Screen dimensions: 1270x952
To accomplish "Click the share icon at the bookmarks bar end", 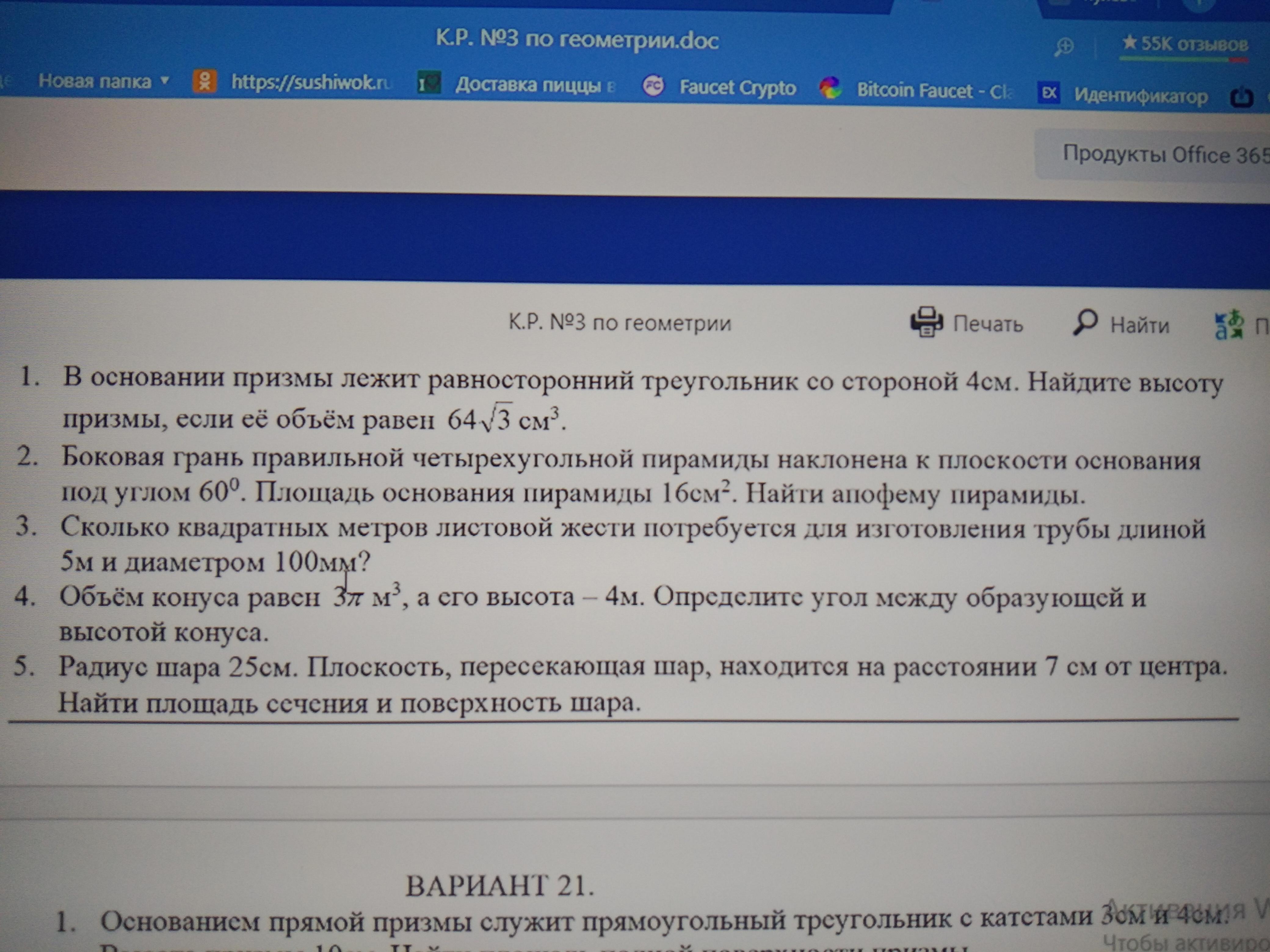I will (x=1242, y=98).
